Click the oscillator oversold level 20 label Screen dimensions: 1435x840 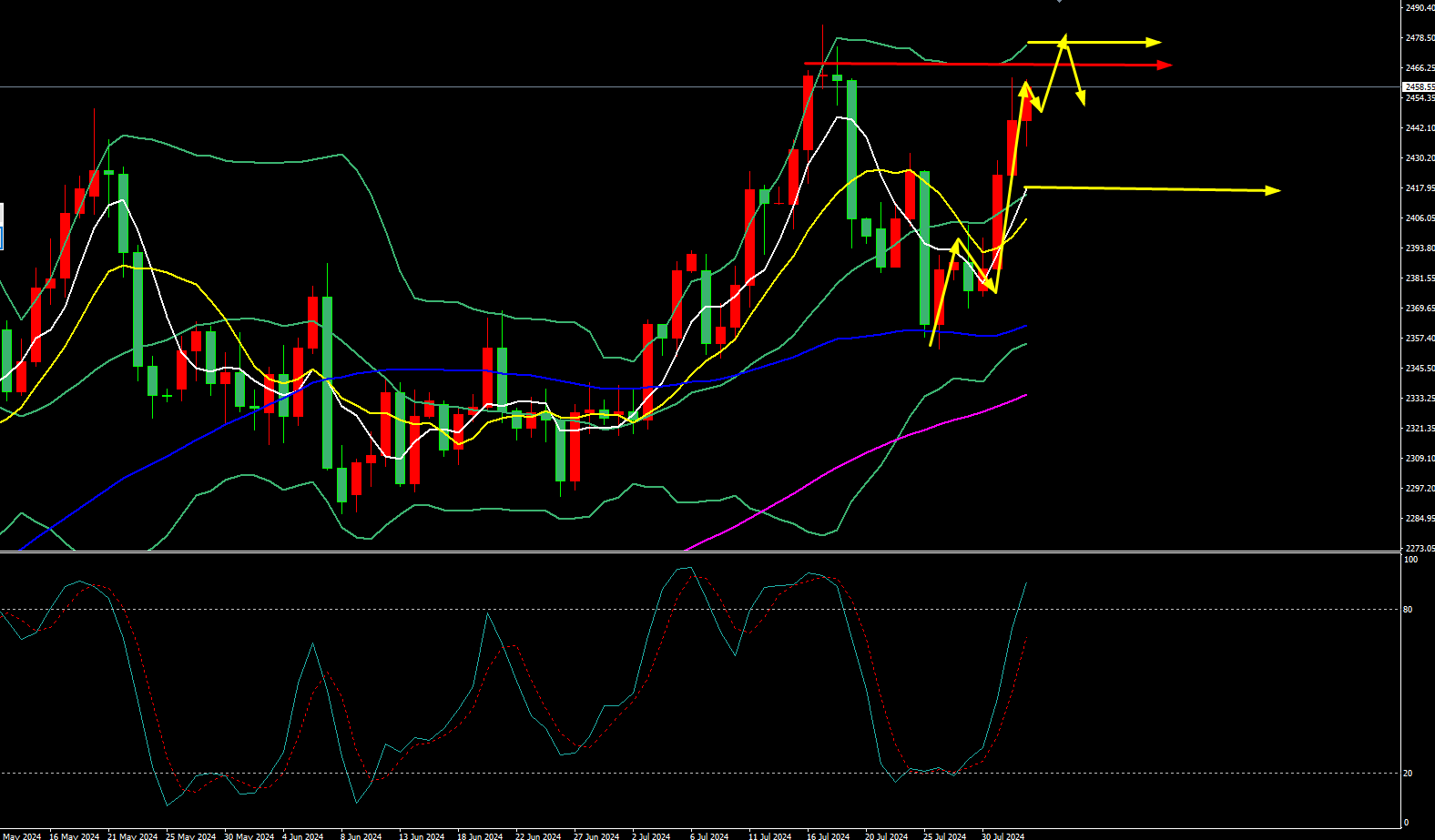pyautogui.click(x=1408, y=774)
